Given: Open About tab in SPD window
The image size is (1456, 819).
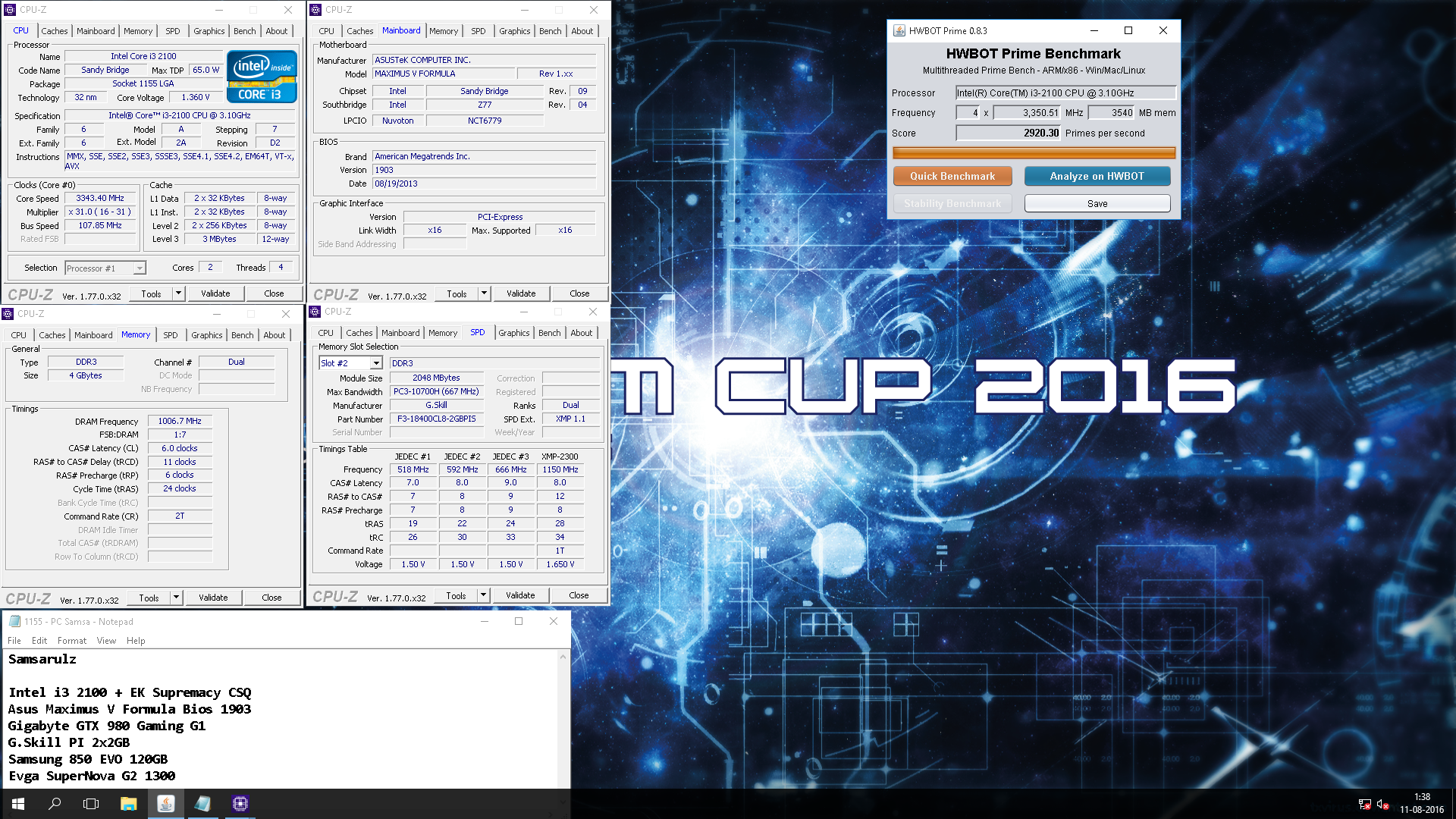Looking at the screenshot, I should tap(582, 333).
